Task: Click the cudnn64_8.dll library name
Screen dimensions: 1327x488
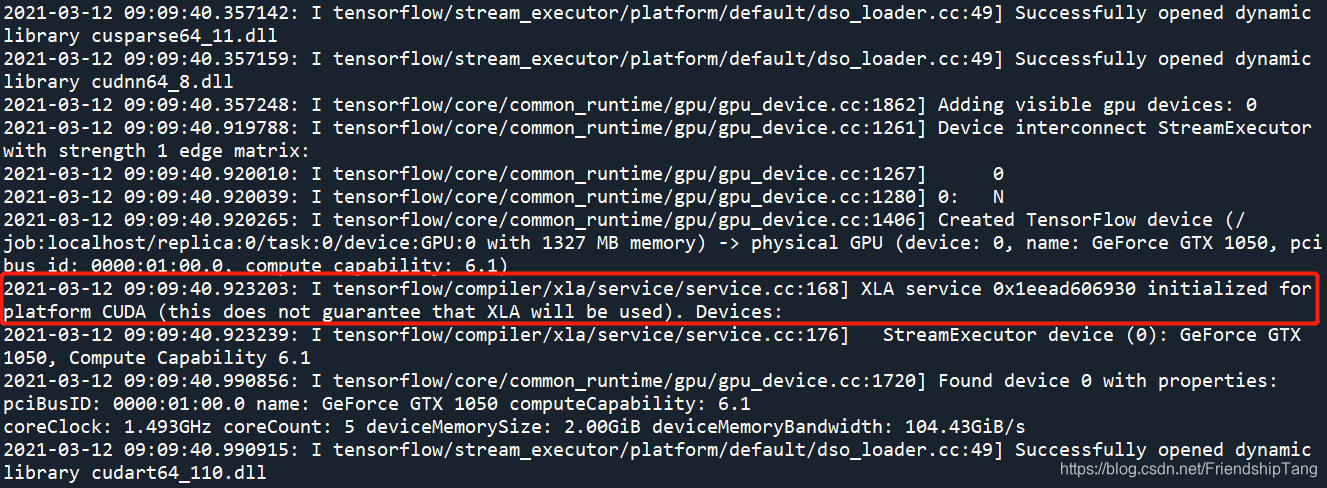Action: tap(156, 81)
